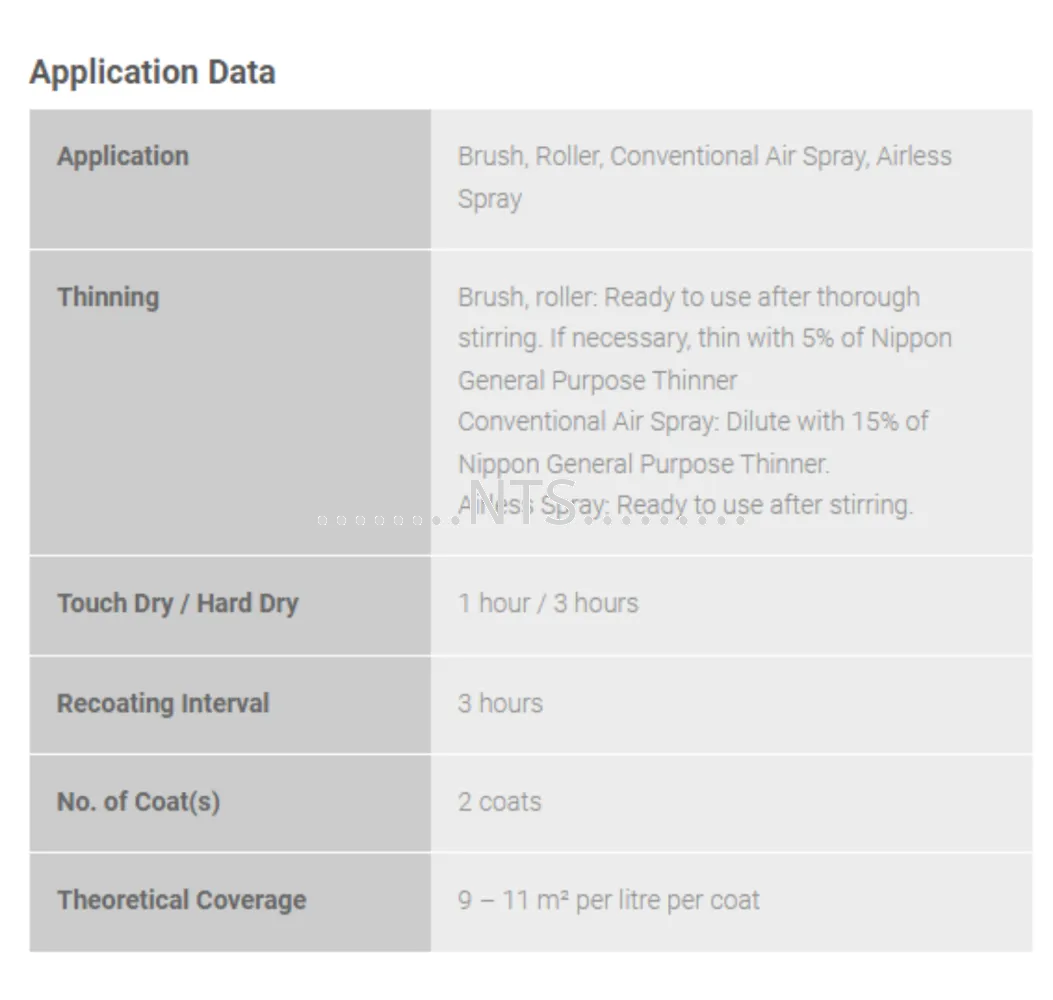Click the 2 coats value
This screenshot has height=1000, width=1053.
point(500,801)
